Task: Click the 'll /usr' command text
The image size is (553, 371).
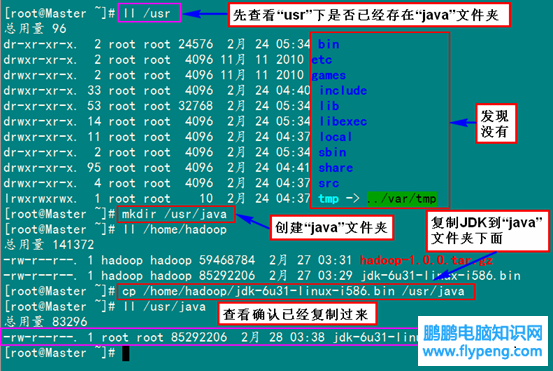Action: point(147,13)
